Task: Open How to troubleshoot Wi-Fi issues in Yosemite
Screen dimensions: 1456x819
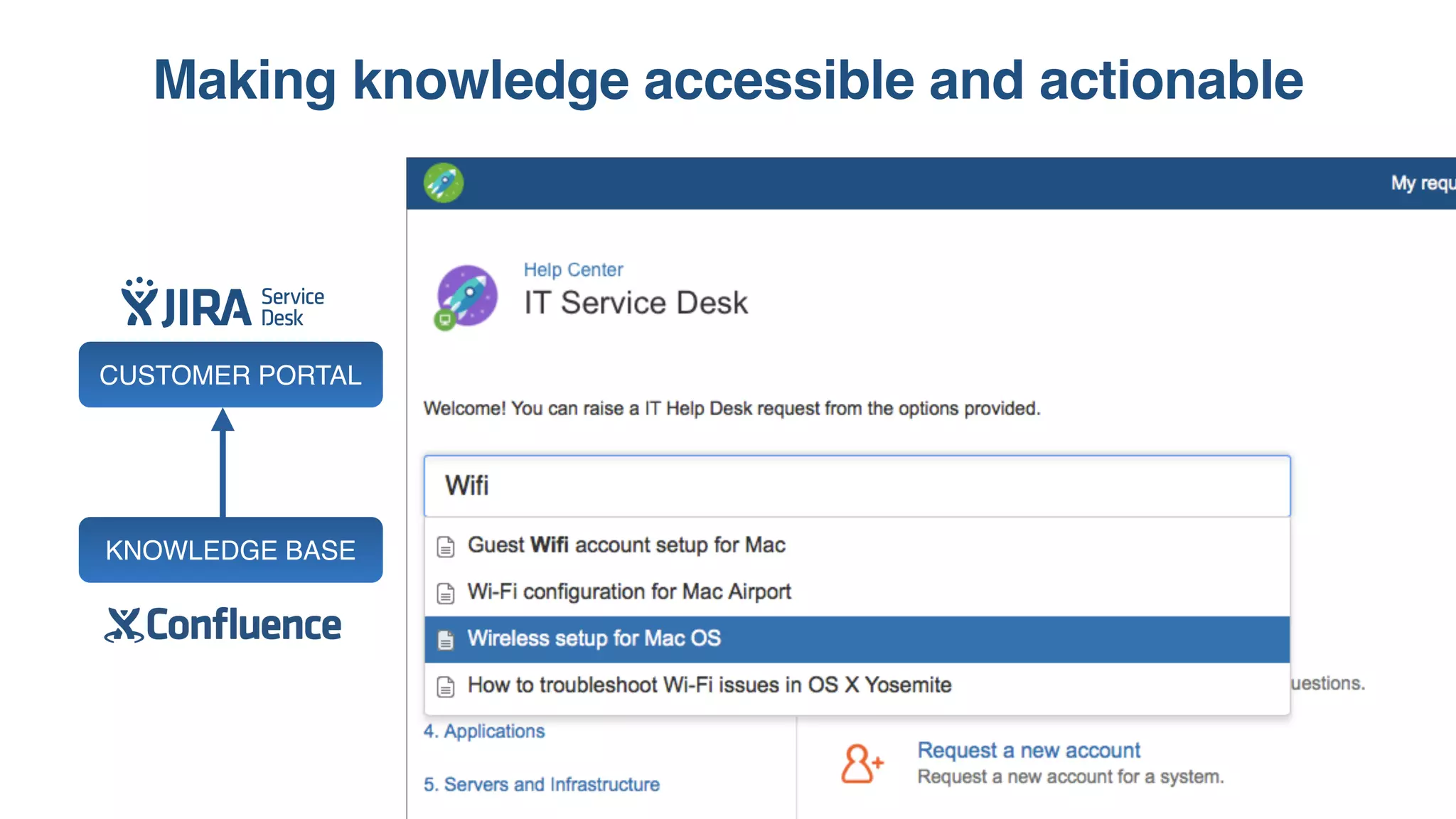Action: (857, 686)
